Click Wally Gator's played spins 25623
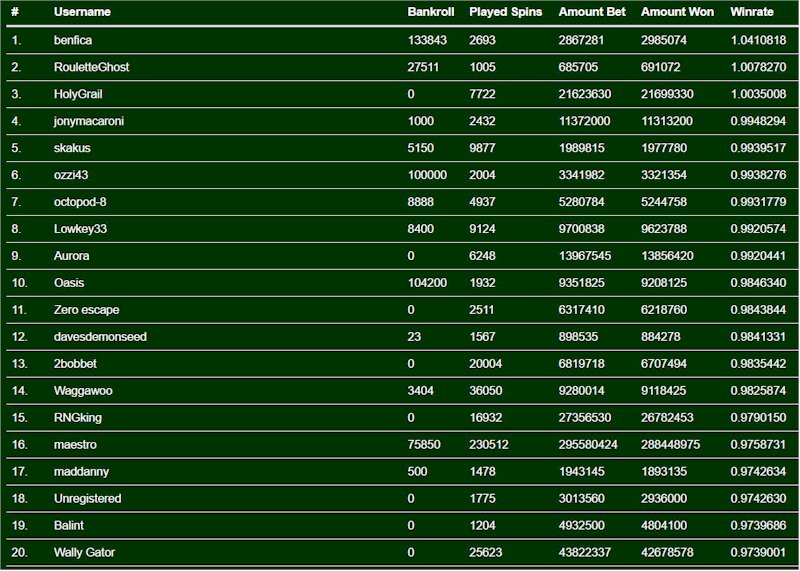Image resolution: width=800 pixels, height=571 pixels. tap(486, 553)
